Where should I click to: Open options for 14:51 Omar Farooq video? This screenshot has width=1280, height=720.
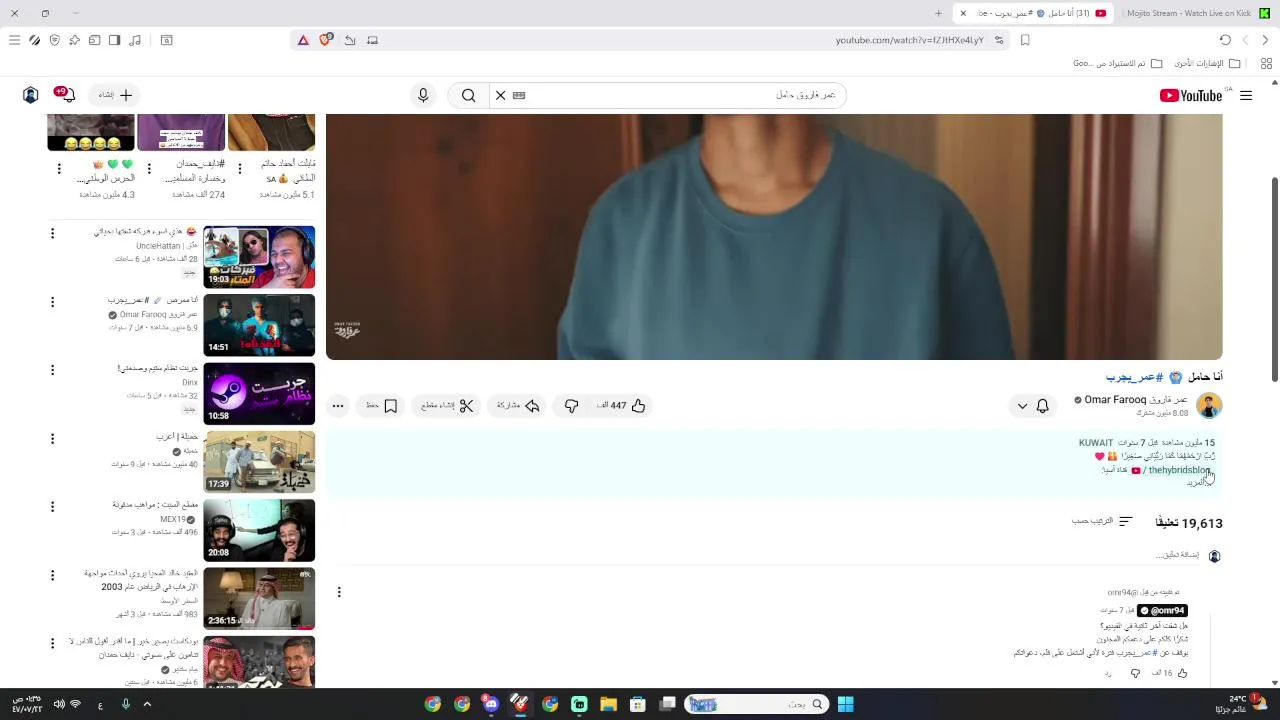[x=53, y=302]
